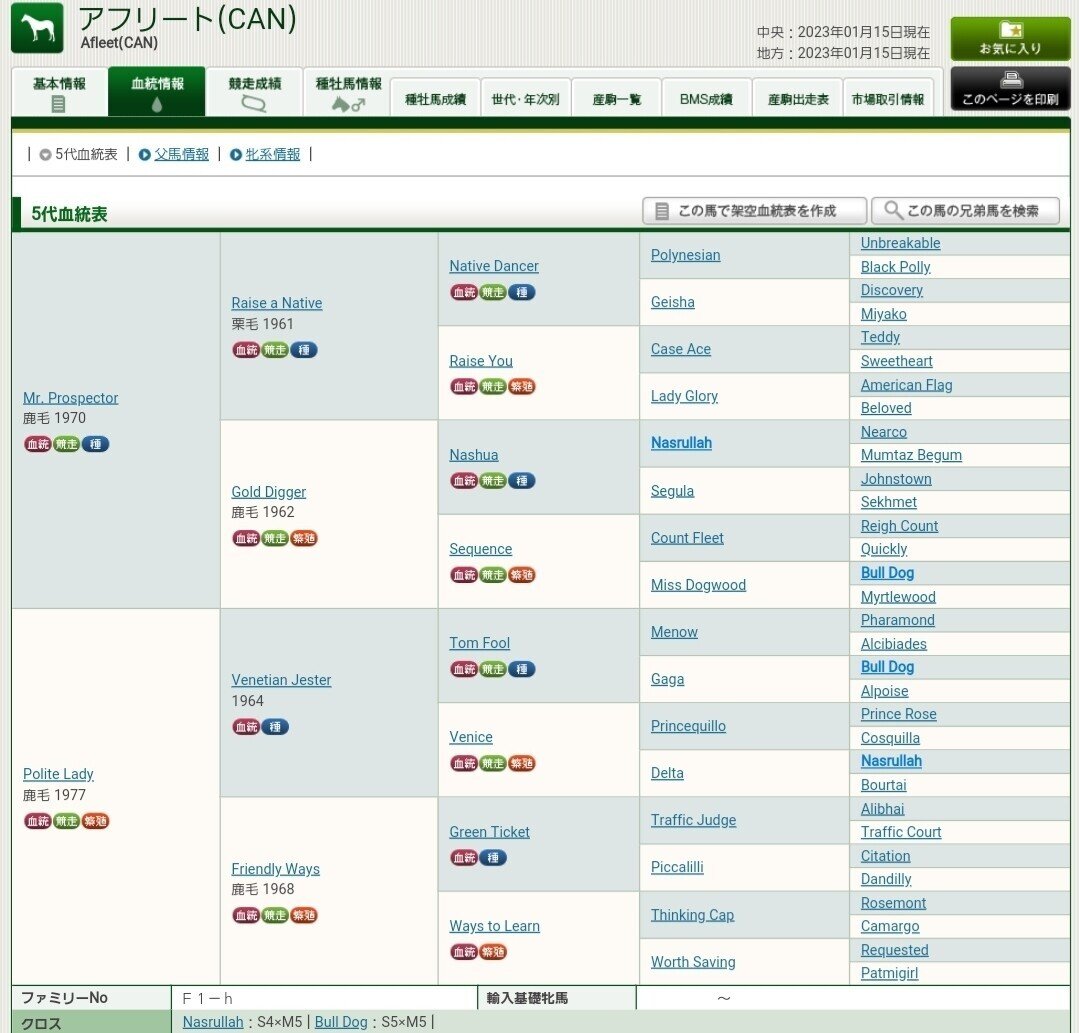Image resolution: width=1079 pixels, height=1033 pixels.
Task: Open Bull Dog link in the クロス row
Action: pyautogui.click(x=341, y=1022)
